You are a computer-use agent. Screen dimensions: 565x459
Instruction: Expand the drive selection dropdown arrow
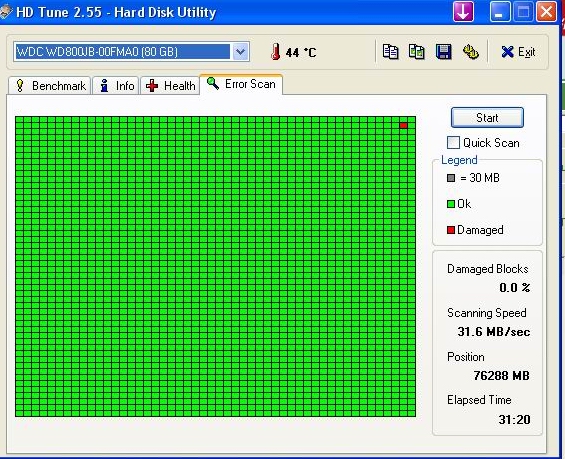(240, 52)
